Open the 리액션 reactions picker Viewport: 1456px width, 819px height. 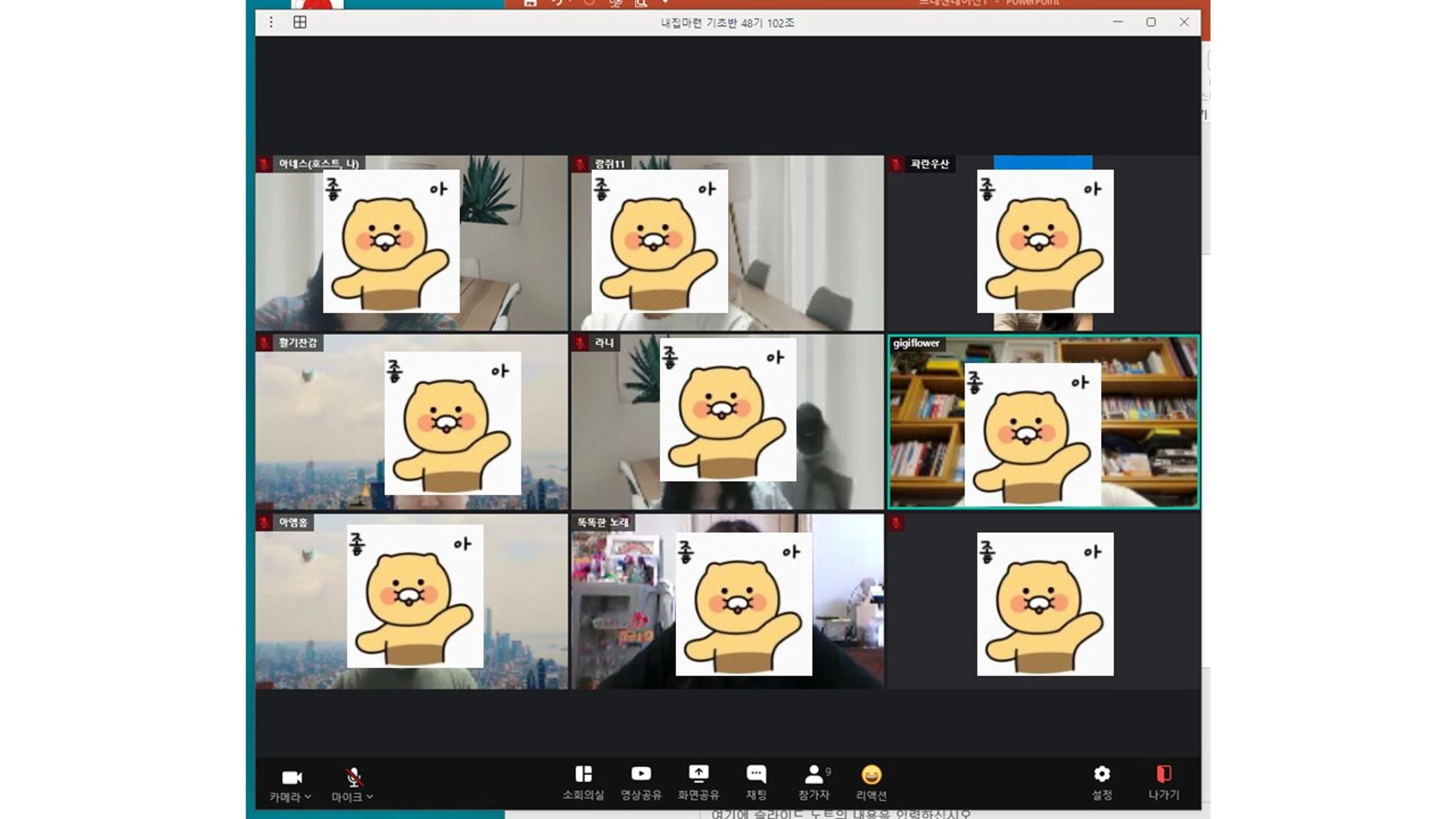(x=871, y=783)
